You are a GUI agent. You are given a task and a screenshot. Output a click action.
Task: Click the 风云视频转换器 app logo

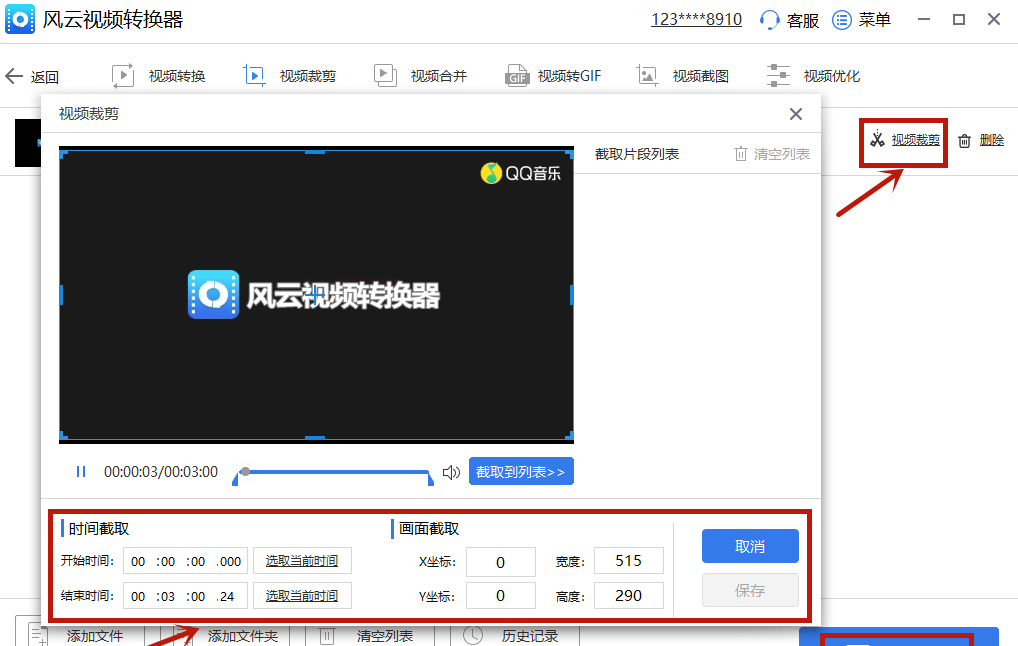(20, 19)
